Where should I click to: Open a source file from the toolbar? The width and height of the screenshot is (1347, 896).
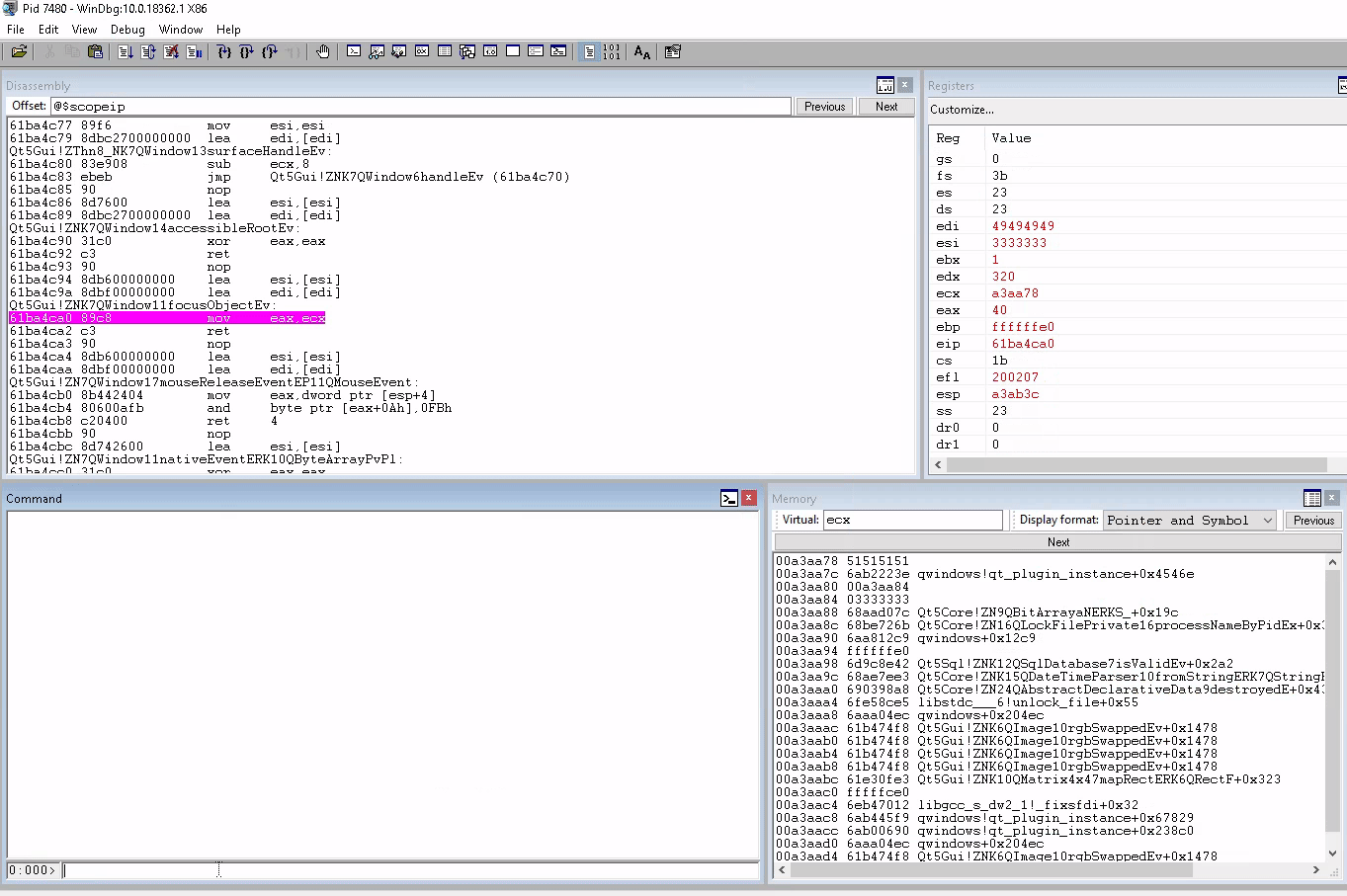[x=18, y=51]
